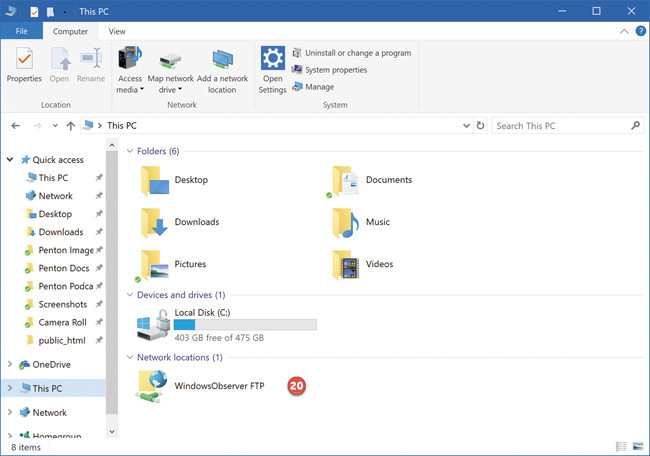The image size is (650, 456).
Task: Click in the Search This PC field
Action: click(x=560, y=126)
